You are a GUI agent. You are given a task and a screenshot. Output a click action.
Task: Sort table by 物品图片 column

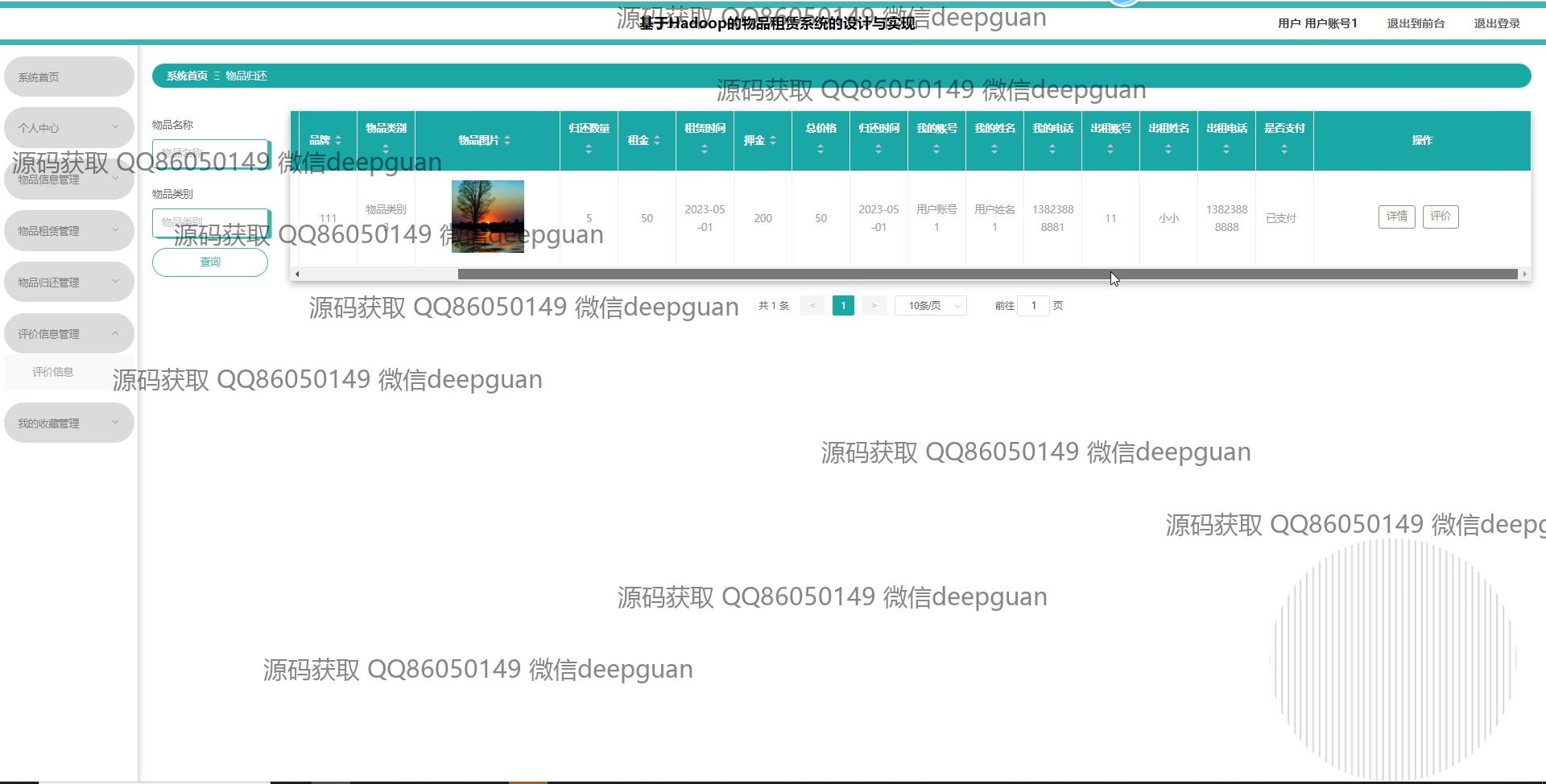click(x=507, y=140)
